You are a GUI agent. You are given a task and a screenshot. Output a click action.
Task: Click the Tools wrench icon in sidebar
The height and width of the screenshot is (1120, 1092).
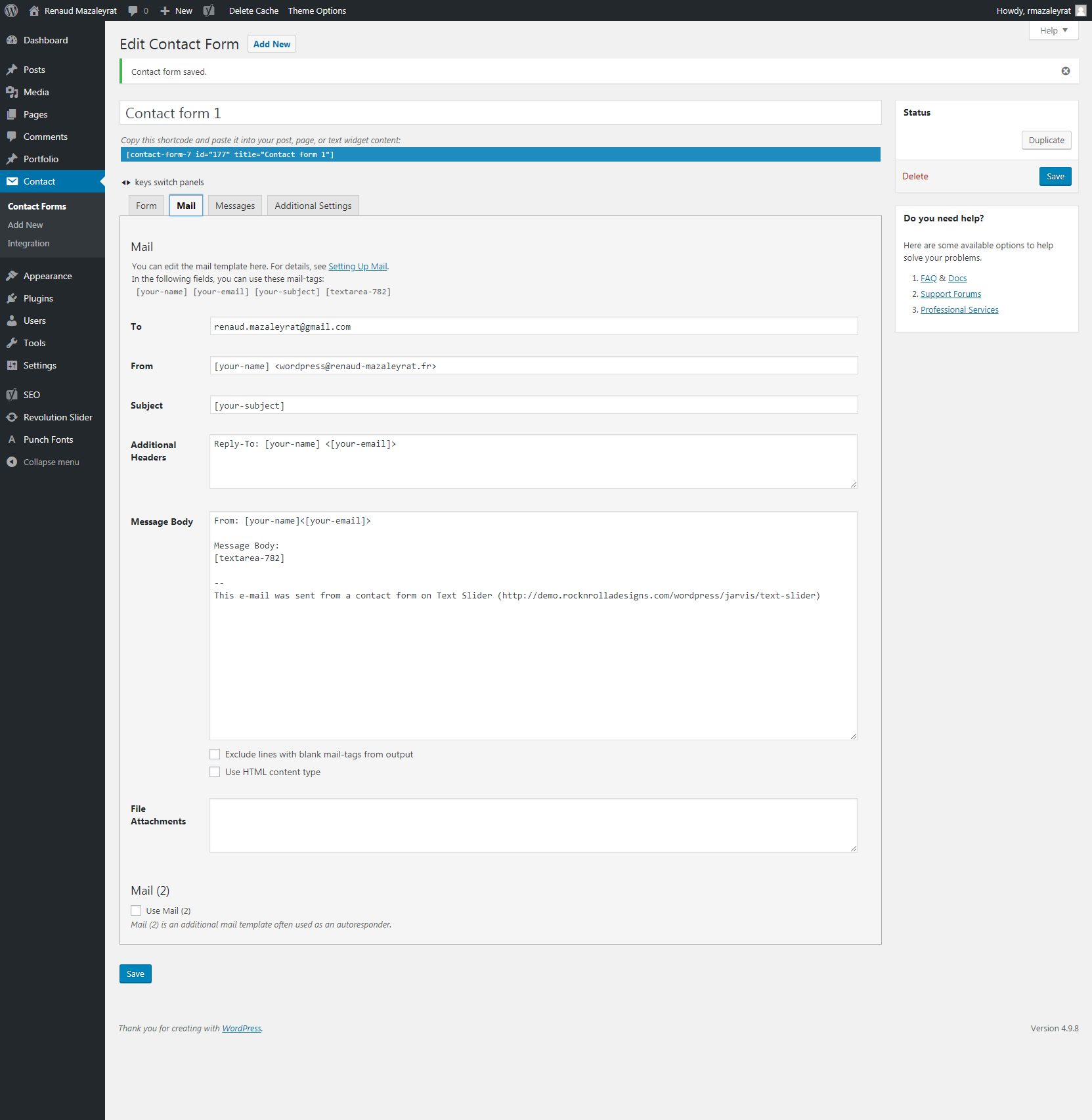click(12, 343)
